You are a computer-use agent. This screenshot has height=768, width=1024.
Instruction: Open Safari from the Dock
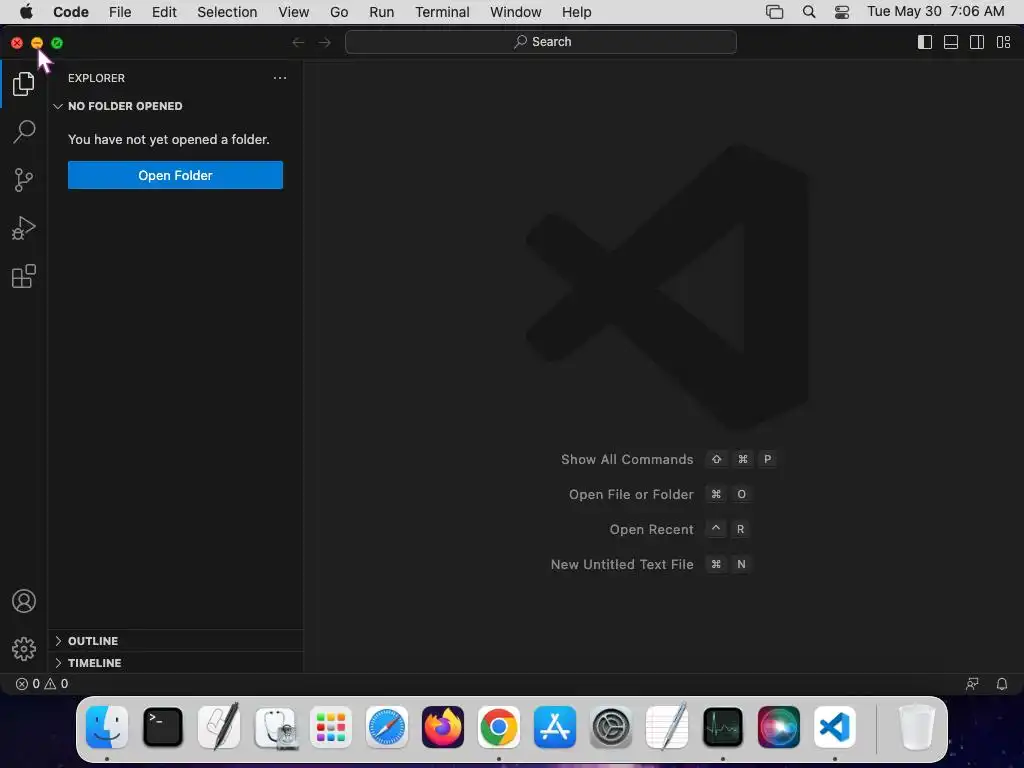(387, 727)
